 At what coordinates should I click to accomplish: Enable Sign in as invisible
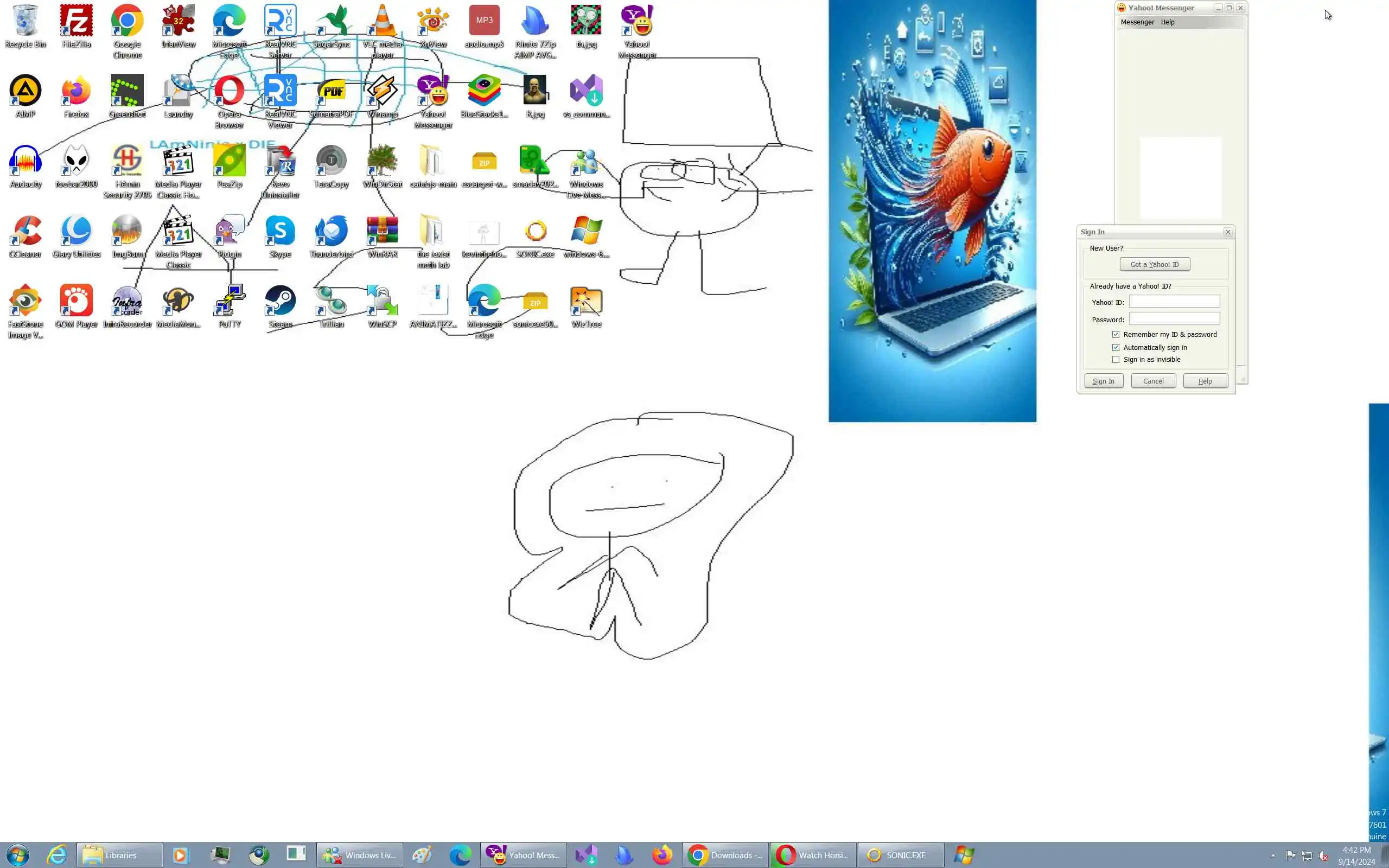(1116, 360)
